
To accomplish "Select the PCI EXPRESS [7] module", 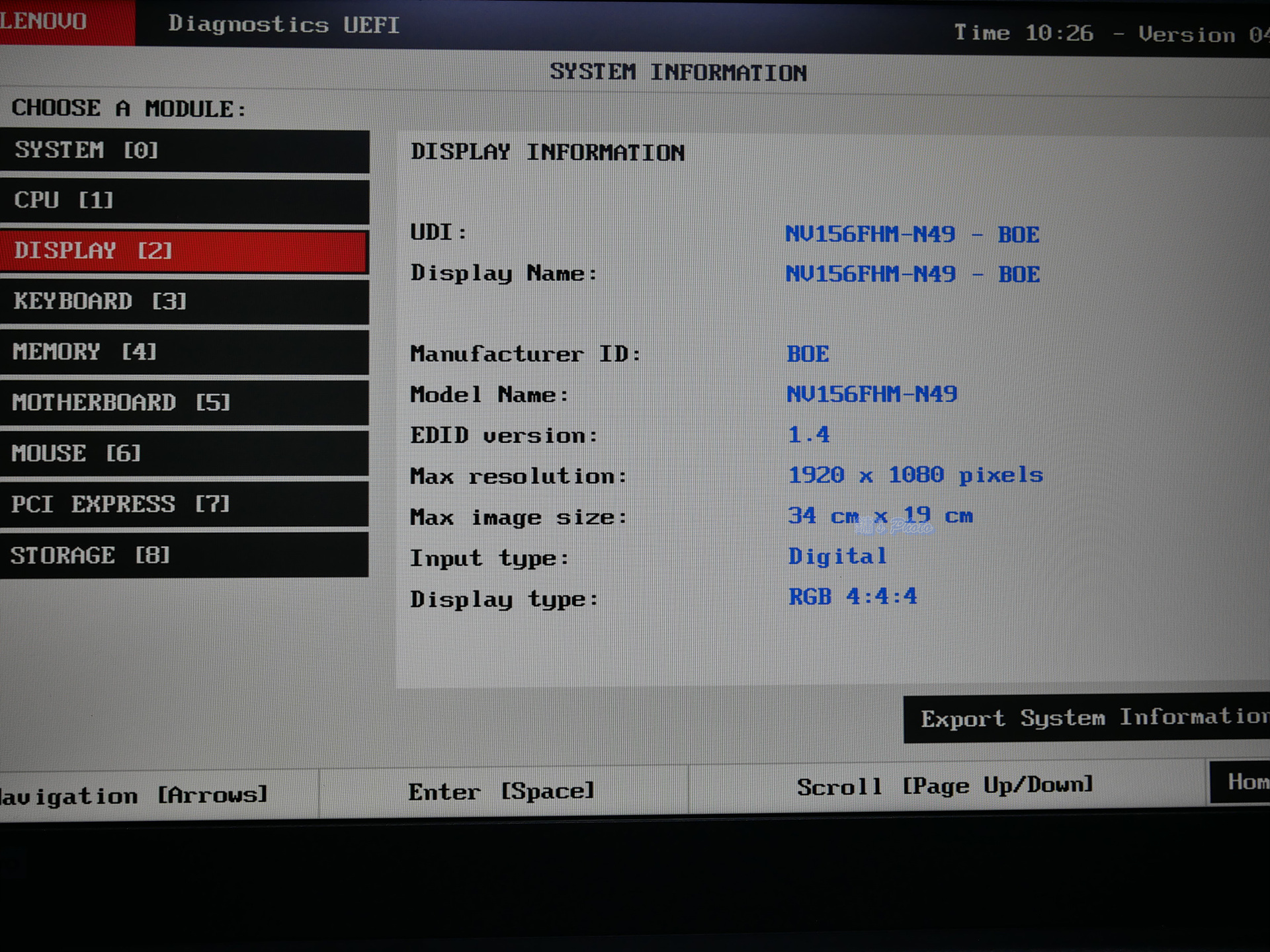I will coord(184,504).
